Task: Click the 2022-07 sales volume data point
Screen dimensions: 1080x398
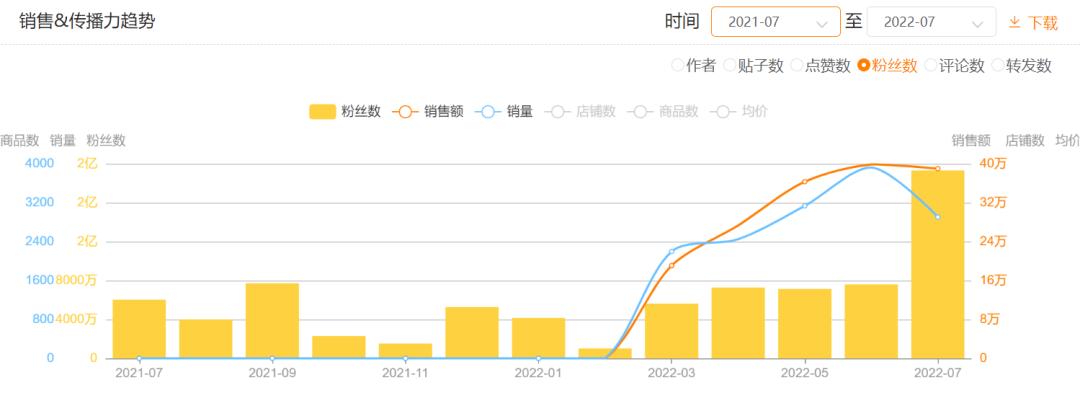Action: pyautogui.click(x=937, y=217)
